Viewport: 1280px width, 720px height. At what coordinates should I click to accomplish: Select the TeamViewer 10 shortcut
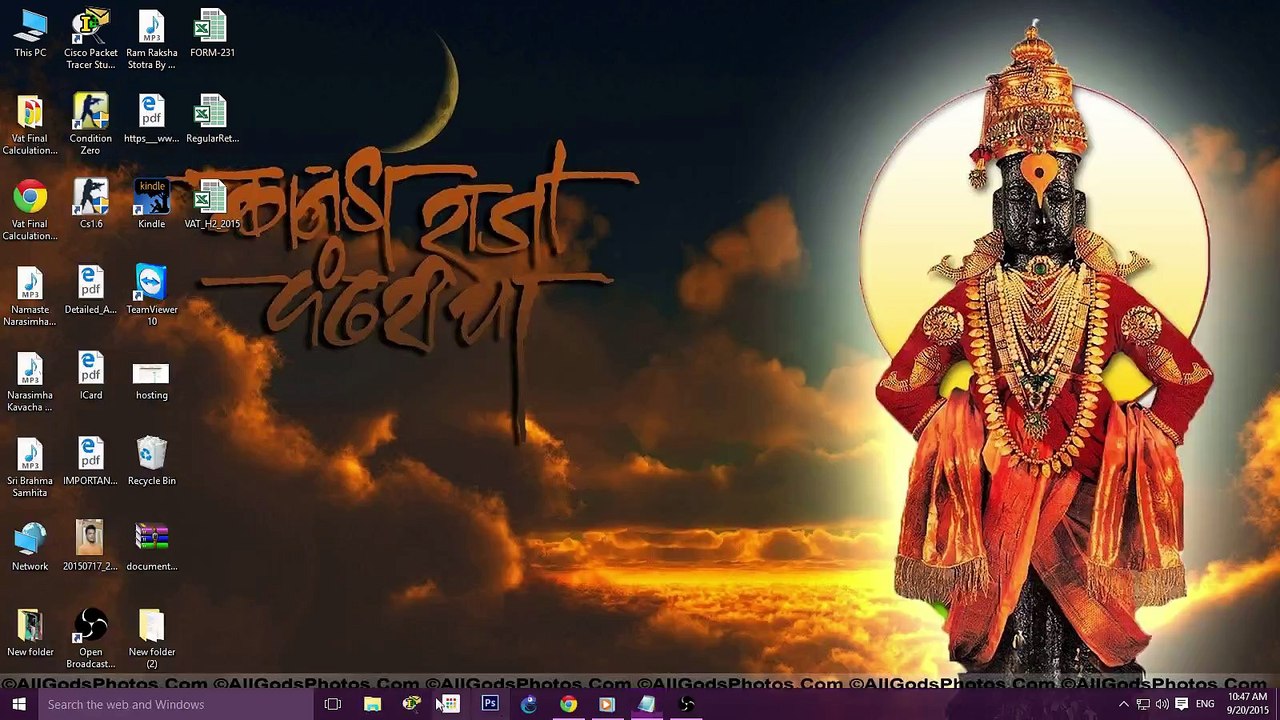(x=151, y=297)
